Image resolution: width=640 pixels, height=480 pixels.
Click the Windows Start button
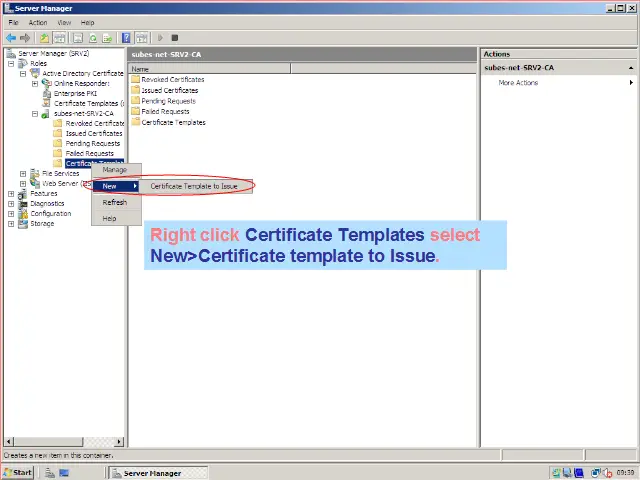click(x=18, y=472)
